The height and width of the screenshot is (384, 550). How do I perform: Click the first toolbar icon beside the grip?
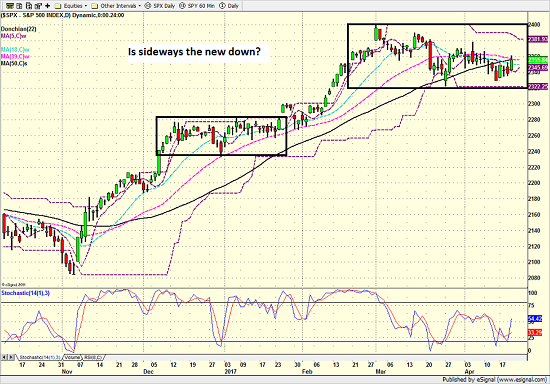pos(10,6)
